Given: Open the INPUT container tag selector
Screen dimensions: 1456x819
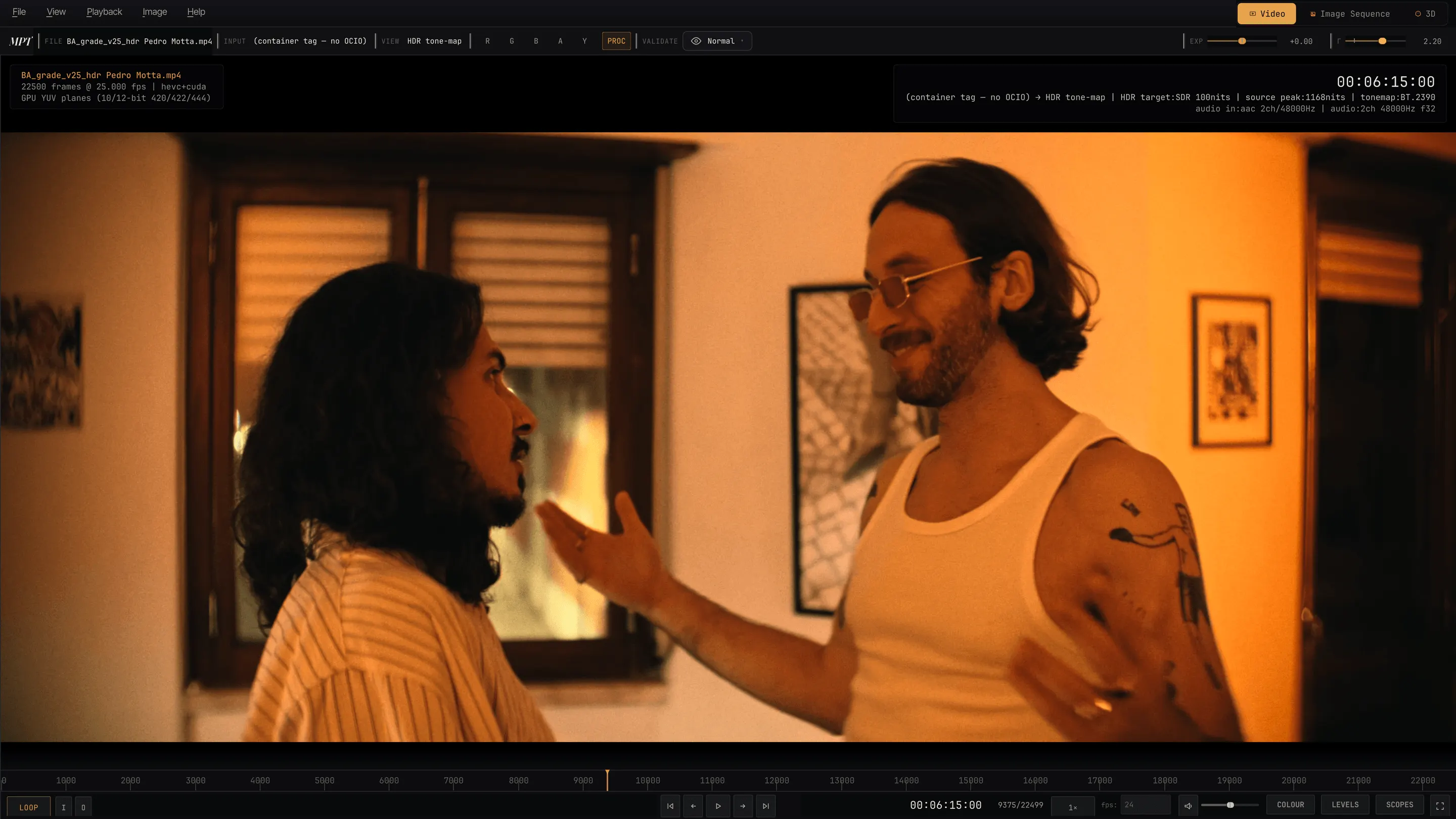Looking at the screenshot, I should point(310,40).
